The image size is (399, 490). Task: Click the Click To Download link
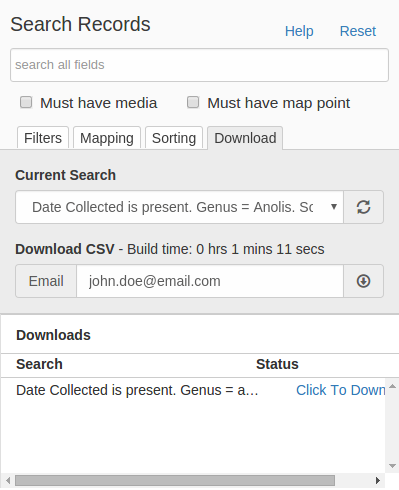341,390
